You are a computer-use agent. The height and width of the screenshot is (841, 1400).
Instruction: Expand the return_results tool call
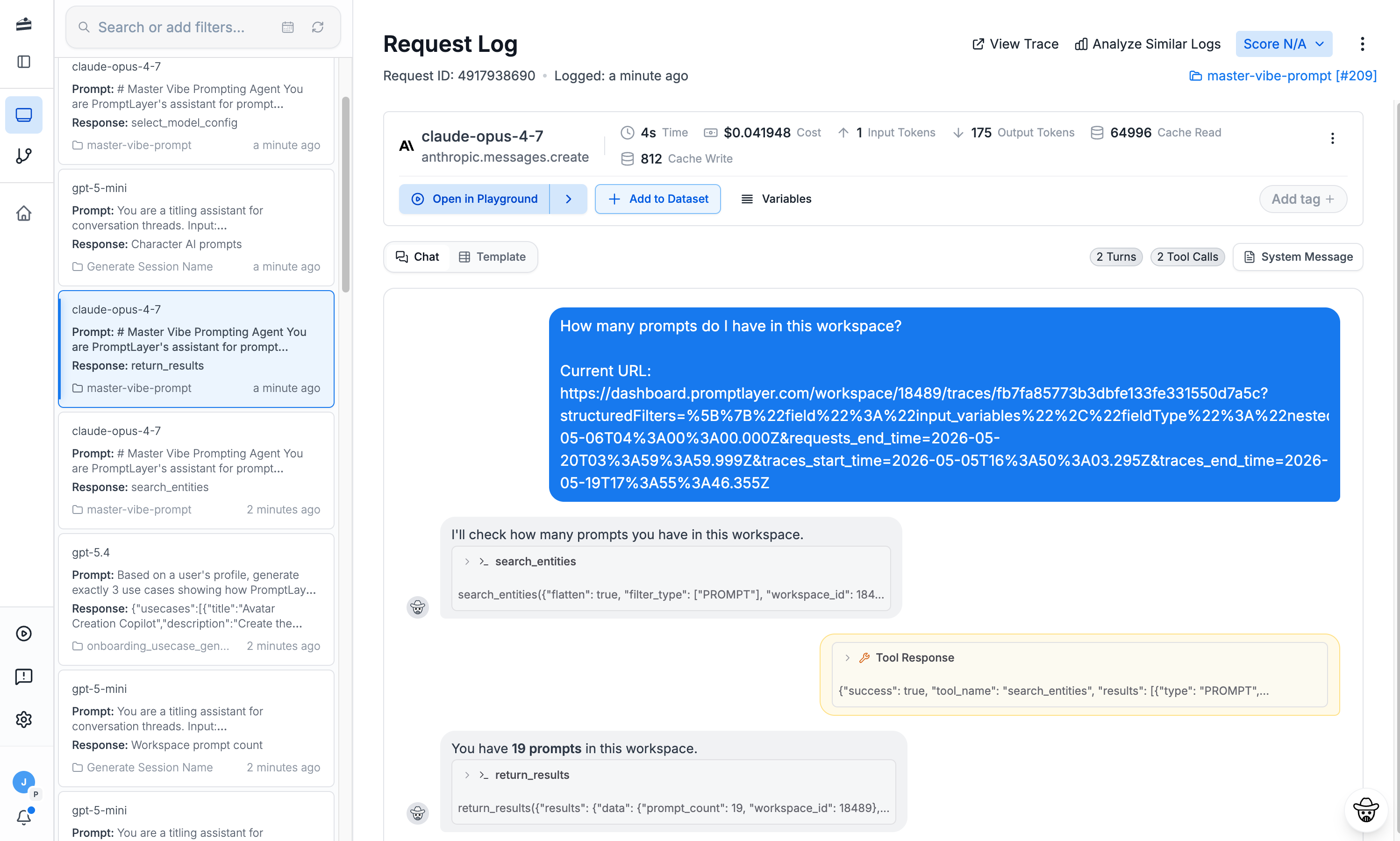[x=466, y=775]
